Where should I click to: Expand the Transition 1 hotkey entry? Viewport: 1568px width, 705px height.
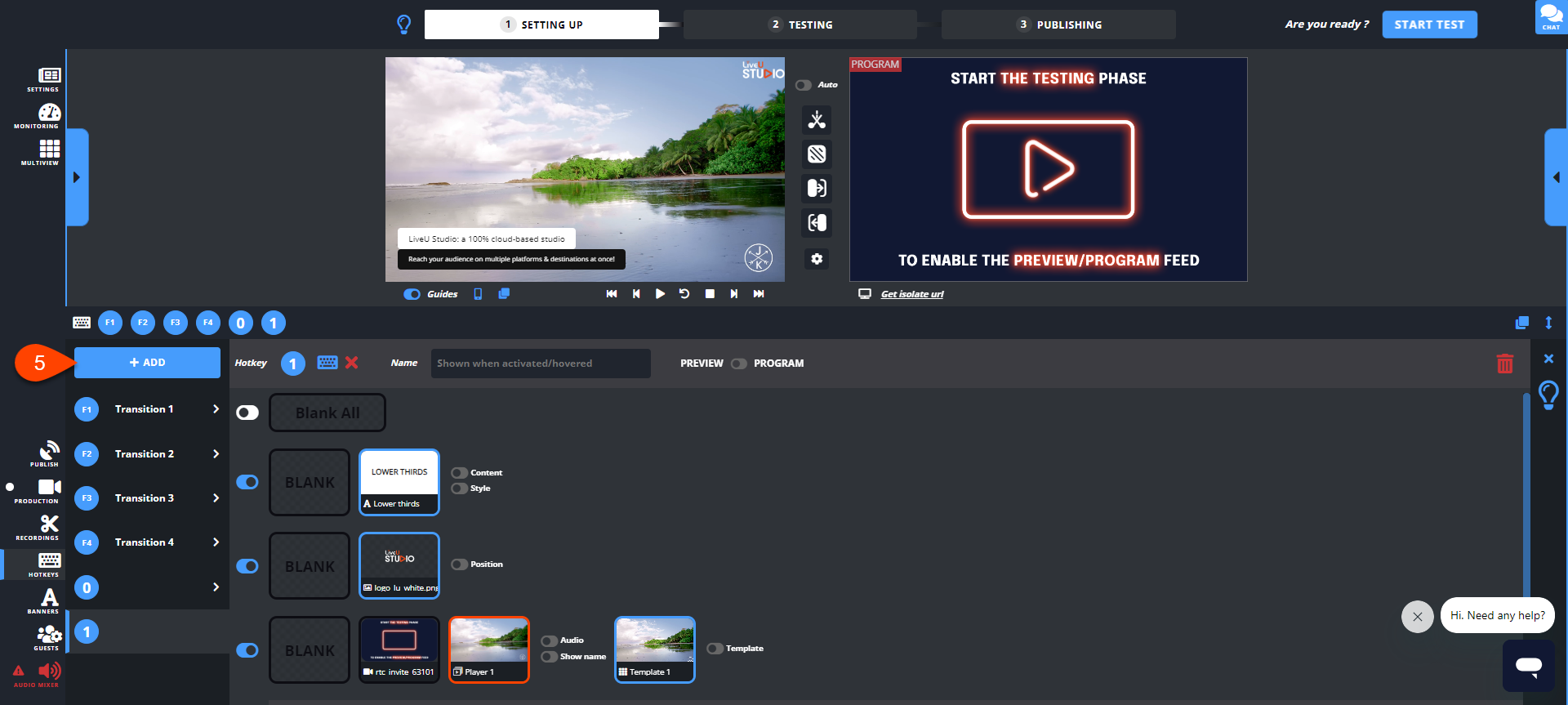[x=216, y=409]
